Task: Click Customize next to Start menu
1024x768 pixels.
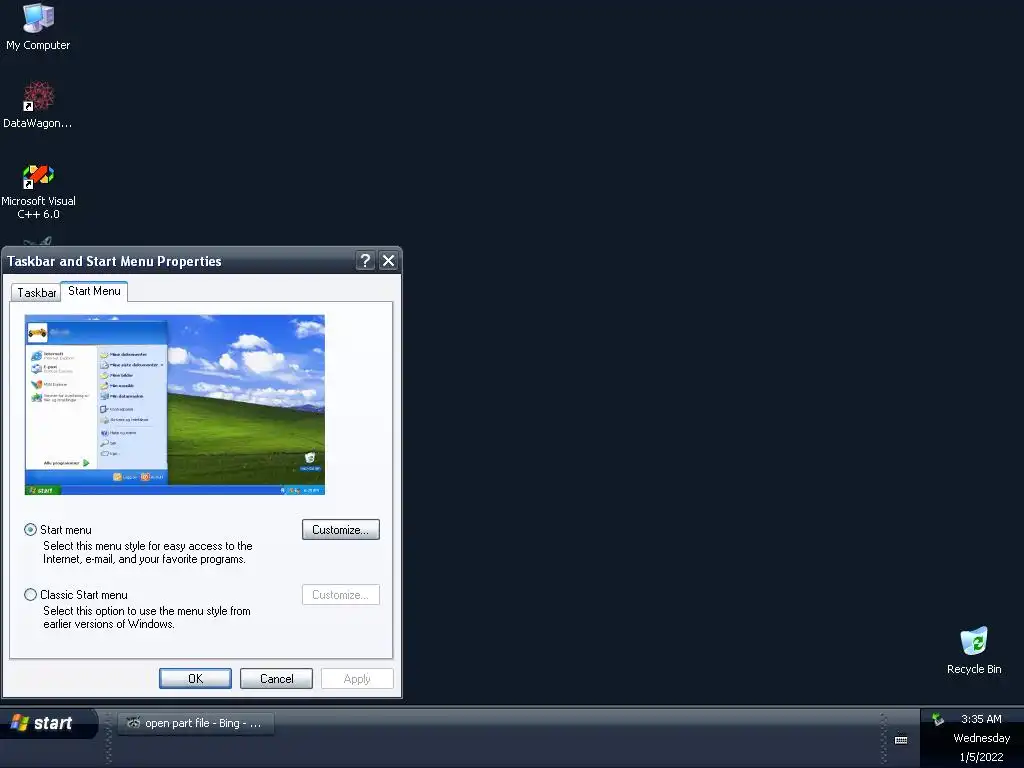Action: 340,530
